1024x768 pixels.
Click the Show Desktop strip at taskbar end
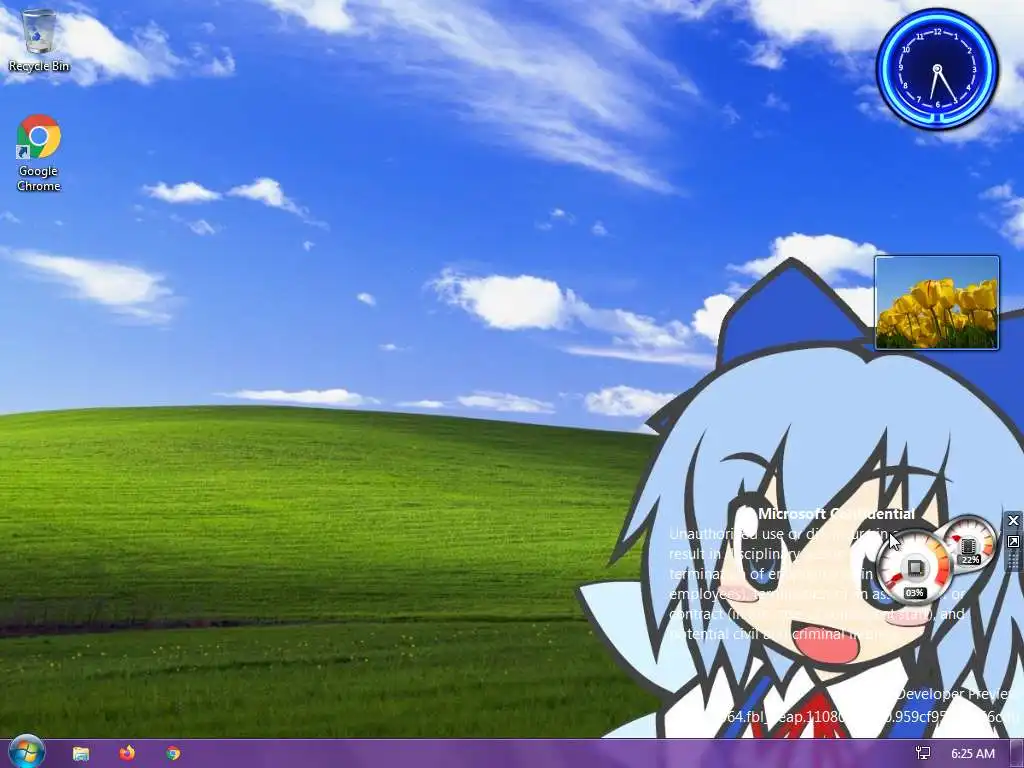(x=1017, y=754)
